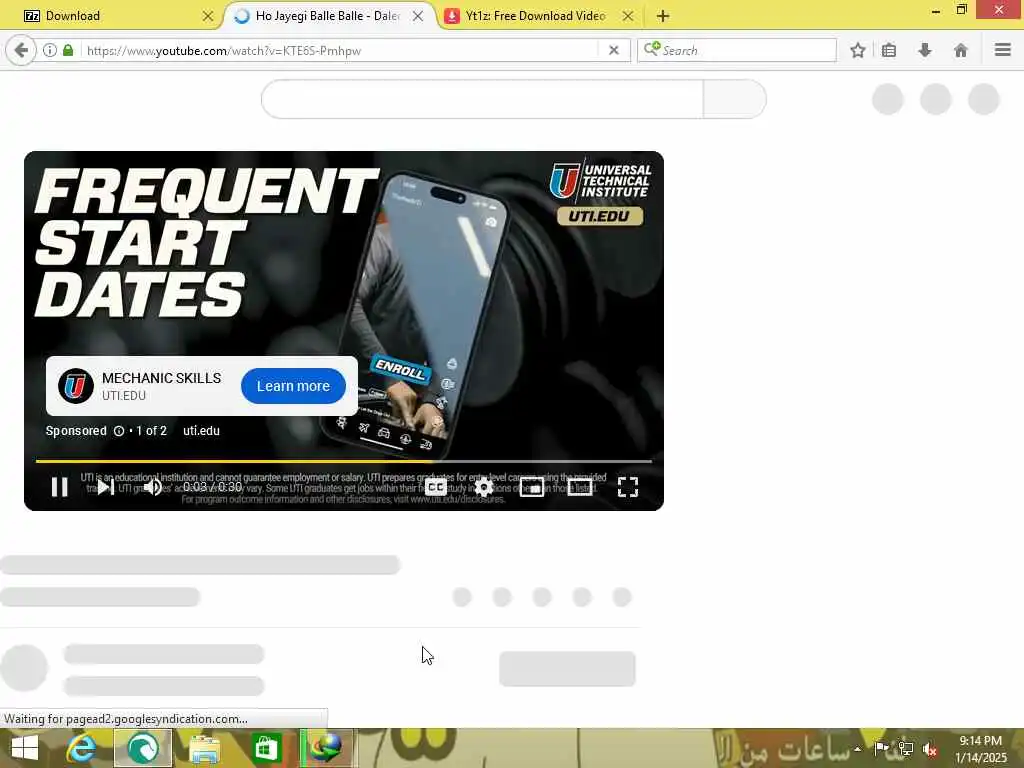
Task: Launch Internet Explorer from taskbar
Action: (x=82, y=748)
